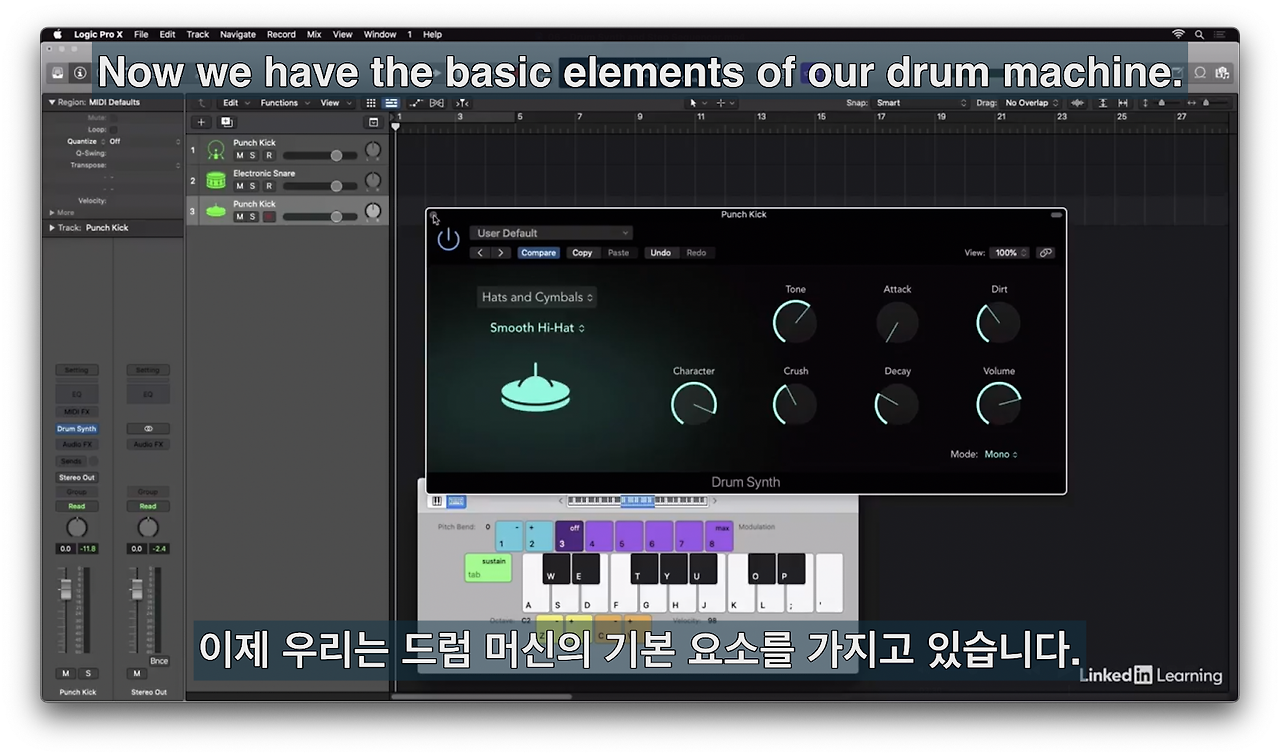This screenshot has height=756, width=1280.
Task: Record-enable the Electronic Snare track
Action: click(268, 186)
